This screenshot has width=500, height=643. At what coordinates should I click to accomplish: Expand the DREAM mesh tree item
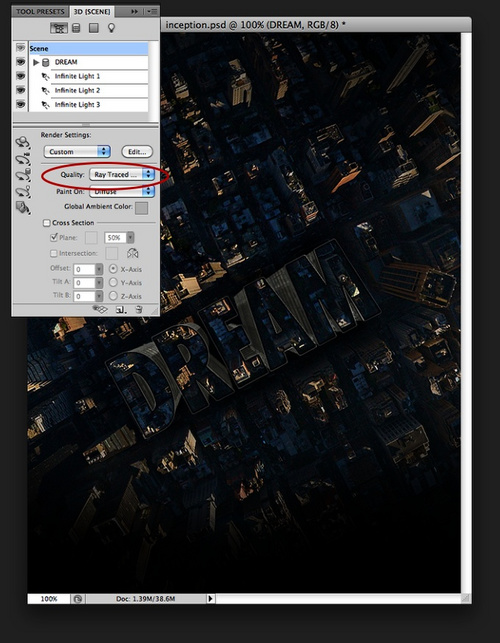click(36, 62)
